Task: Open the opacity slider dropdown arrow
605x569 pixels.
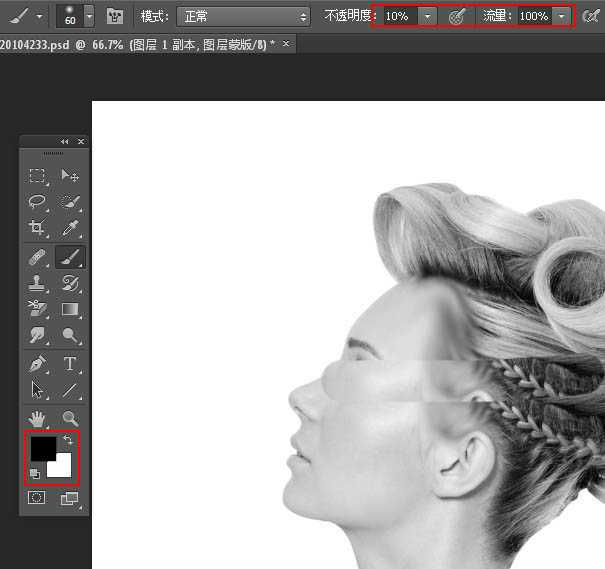Action: pyautogui.click(x=428, y=17)
